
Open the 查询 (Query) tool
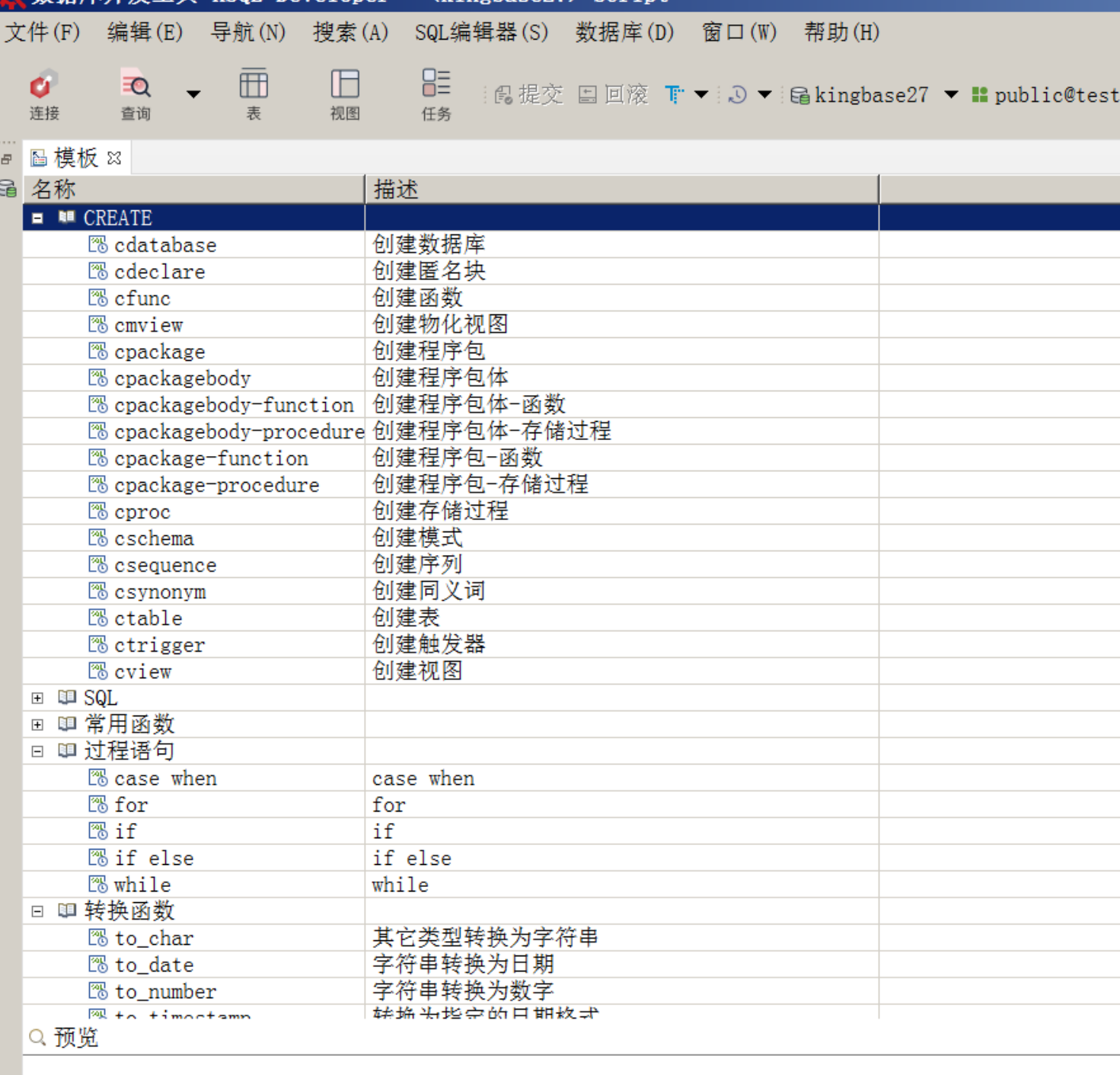click(136, 94)
